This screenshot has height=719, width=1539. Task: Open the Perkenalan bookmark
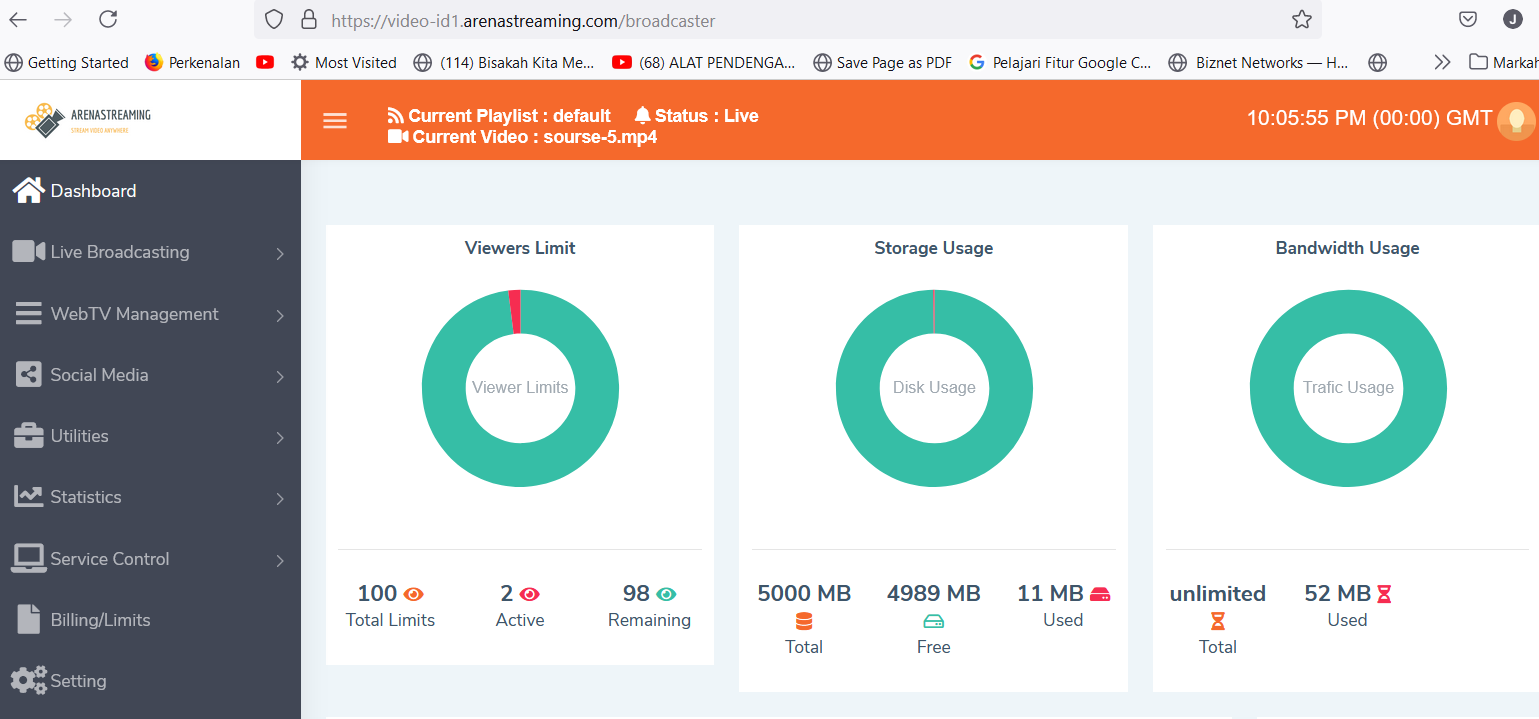[192, 62]
